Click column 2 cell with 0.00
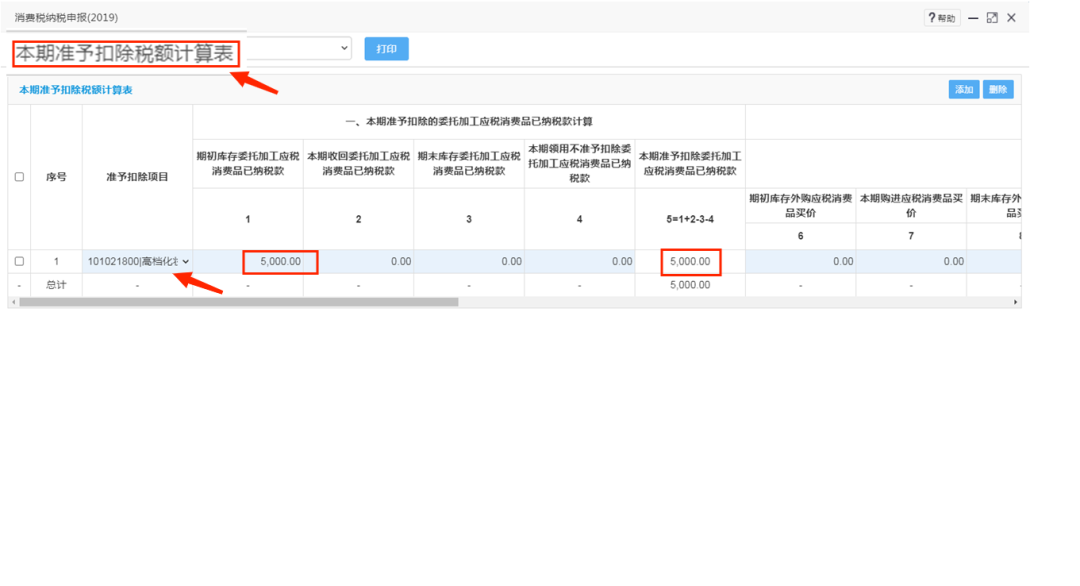 click(358, 262)
